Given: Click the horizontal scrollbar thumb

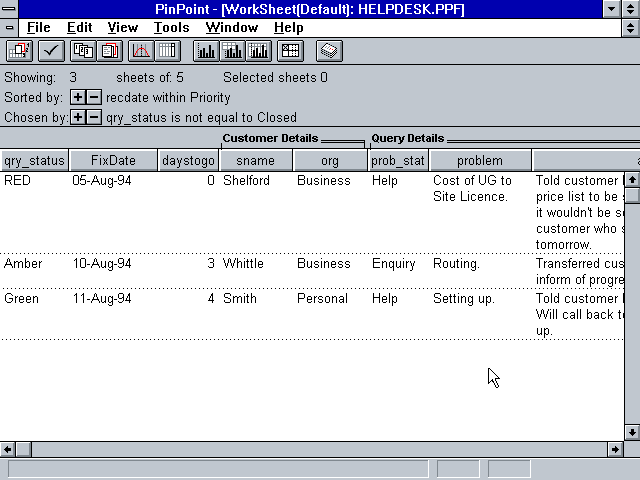Looking at the screenshot, I should tap(23, 449).
